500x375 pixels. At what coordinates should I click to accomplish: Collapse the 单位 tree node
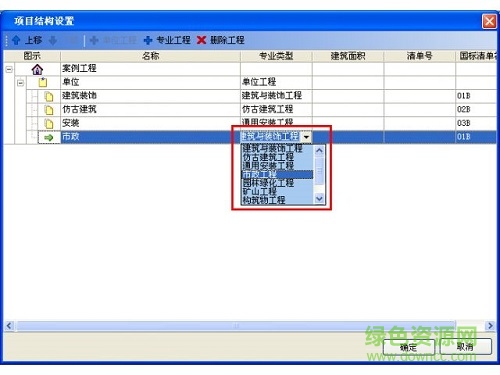click(21, 83)
